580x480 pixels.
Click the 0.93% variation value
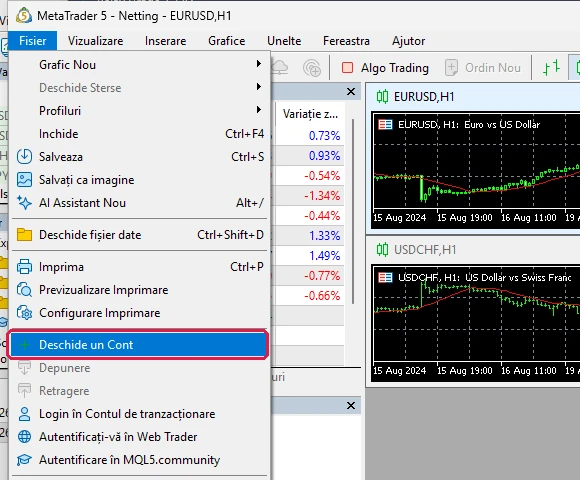click(x=324, y=156)
